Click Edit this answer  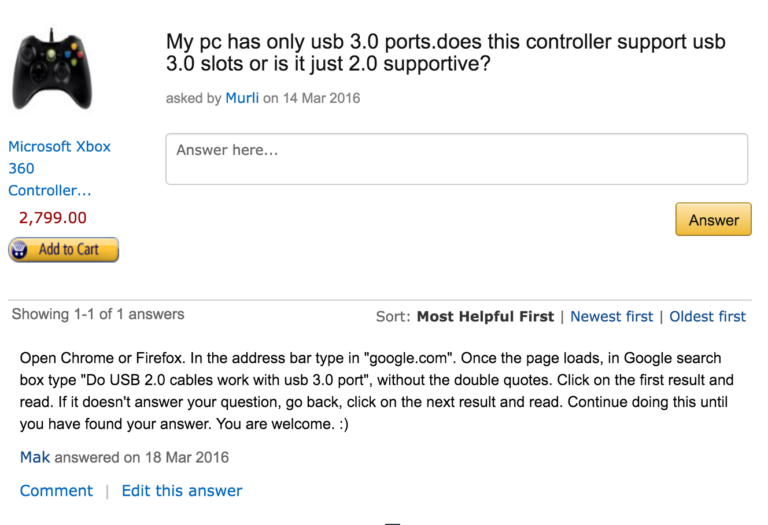(x=182, y=491)
